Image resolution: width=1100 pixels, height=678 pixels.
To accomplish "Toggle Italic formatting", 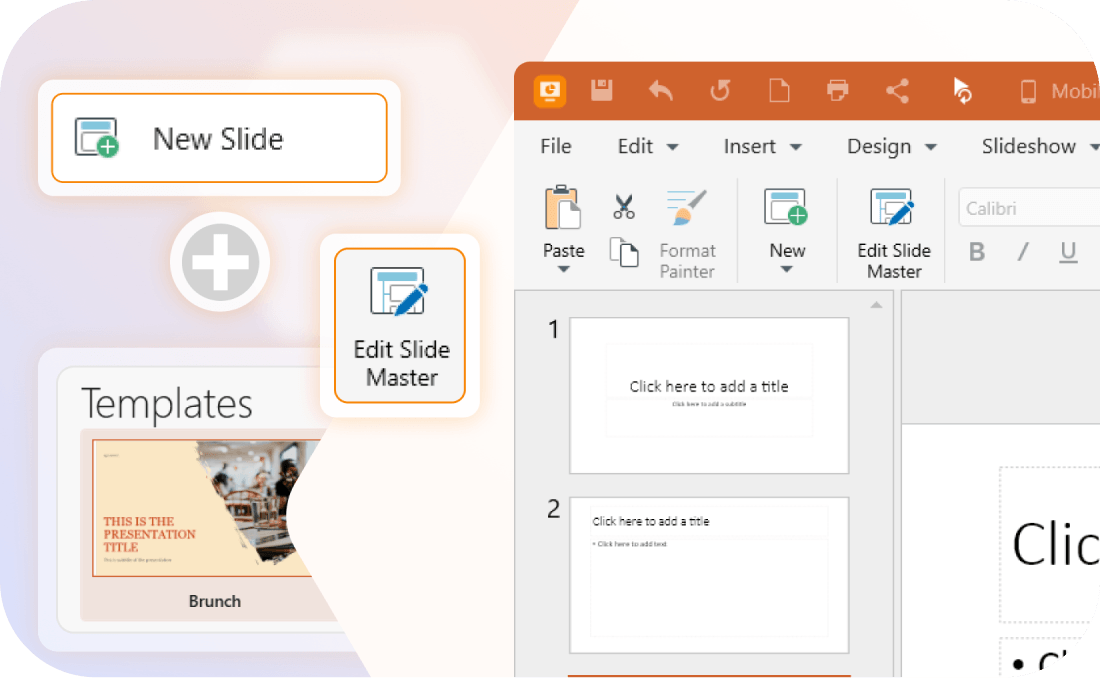I will pyautogui.click(x=1023, y=252).
